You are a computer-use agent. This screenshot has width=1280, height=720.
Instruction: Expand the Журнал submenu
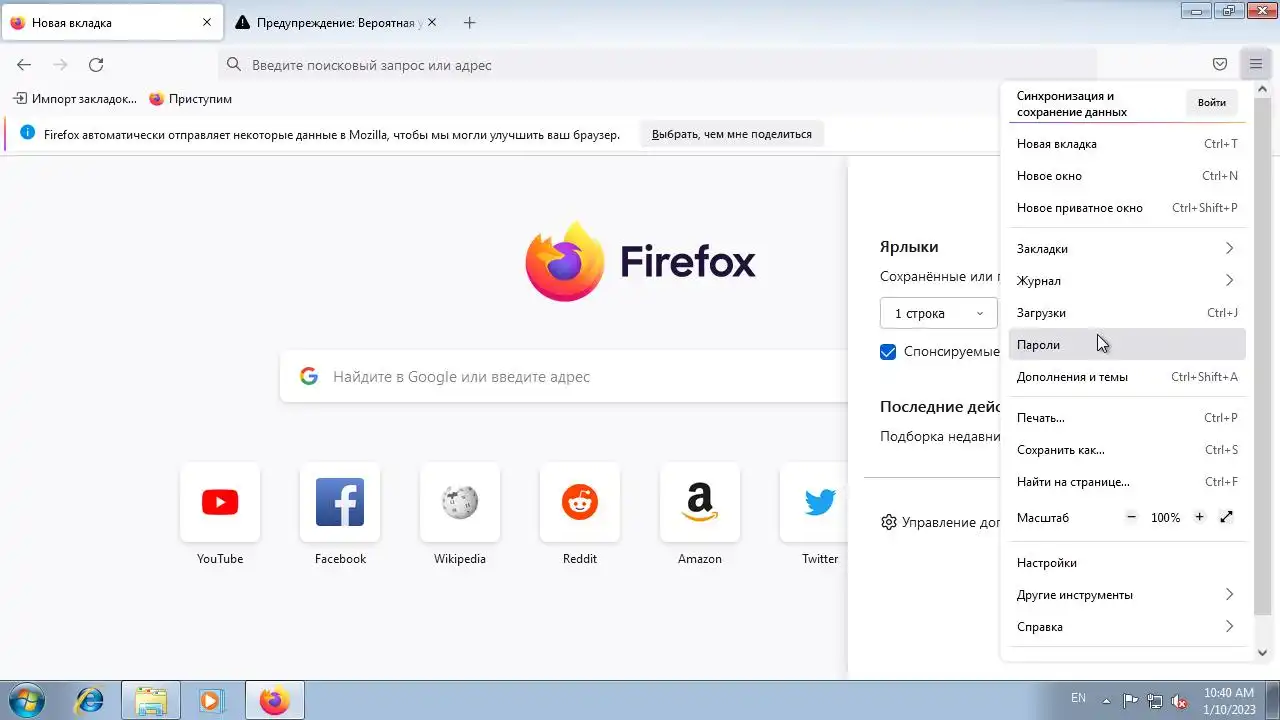1127,280
